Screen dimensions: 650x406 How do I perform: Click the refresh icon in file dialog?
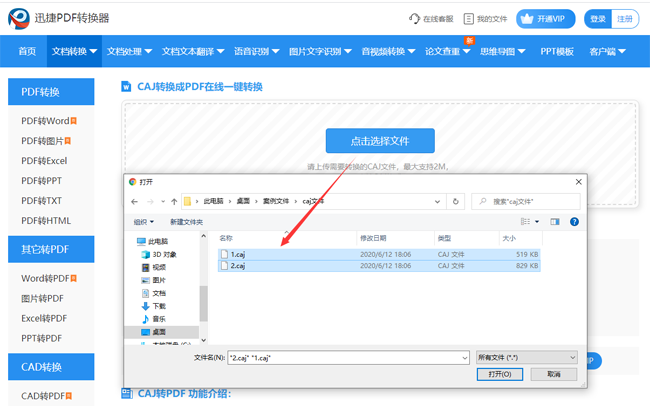(x=456, y=202)
